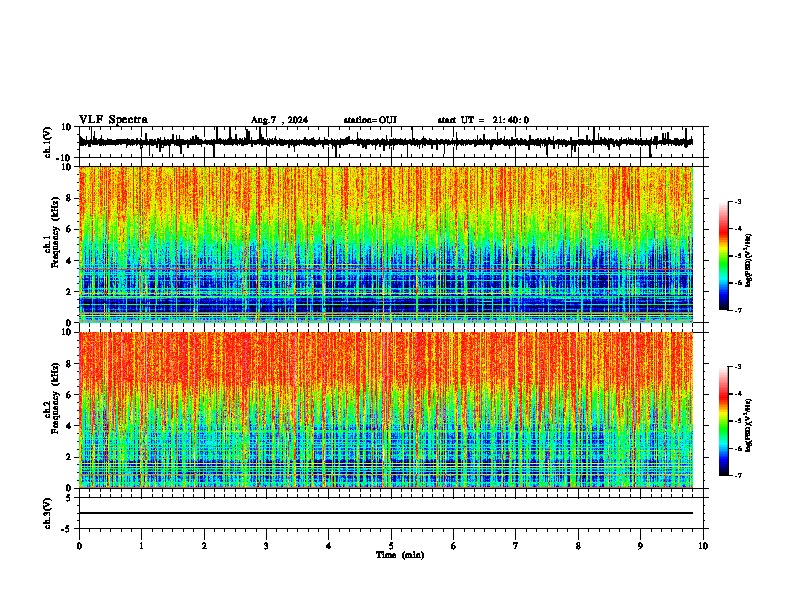Click the "-5" label on ch.2 color scale
Screen dimensions: 792x612
[x=737, y=421]
